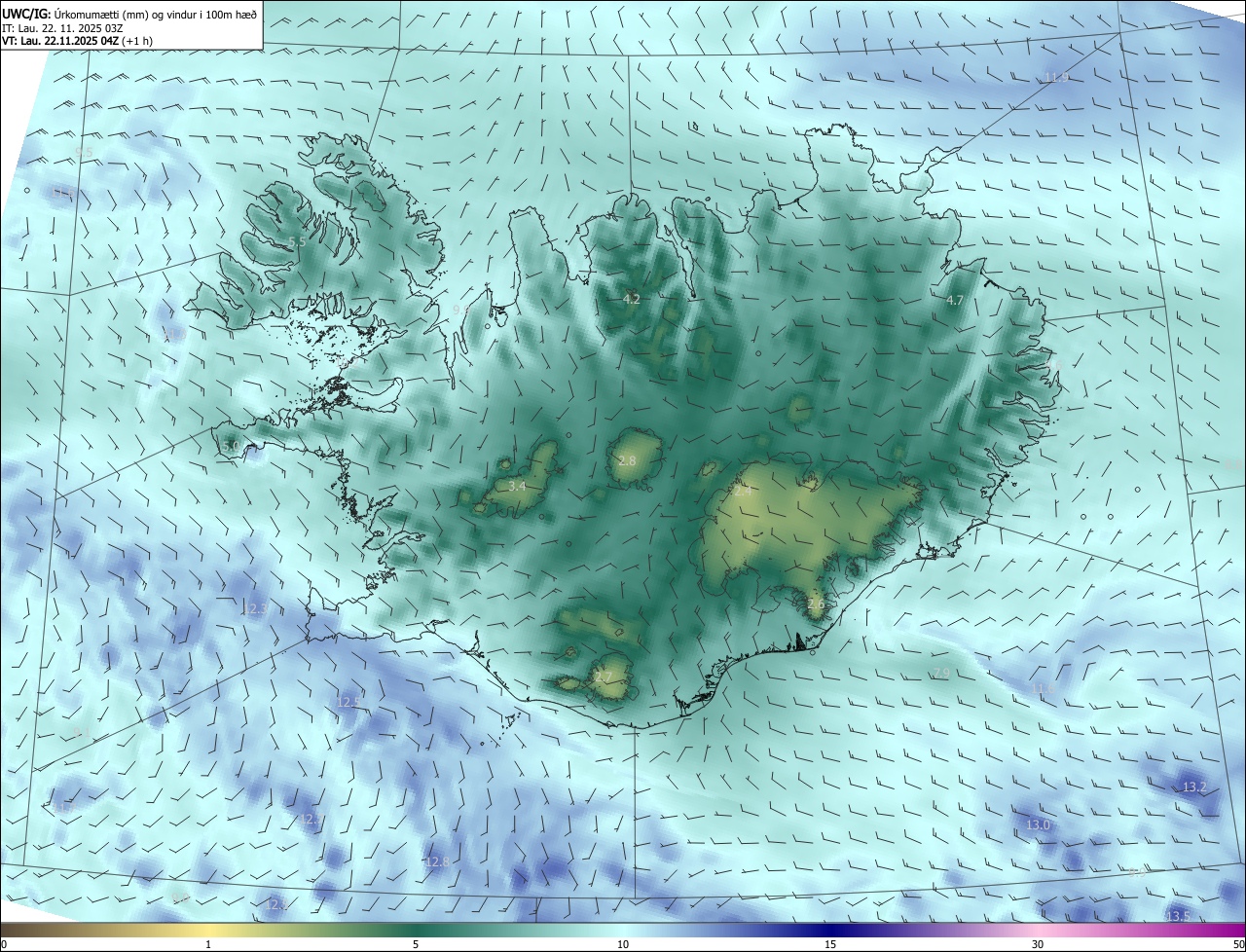The height and width of the screenshot is (952, 1246).
Task: Click the 13.0 value in the southeast sea
Action: (1039, 824)
